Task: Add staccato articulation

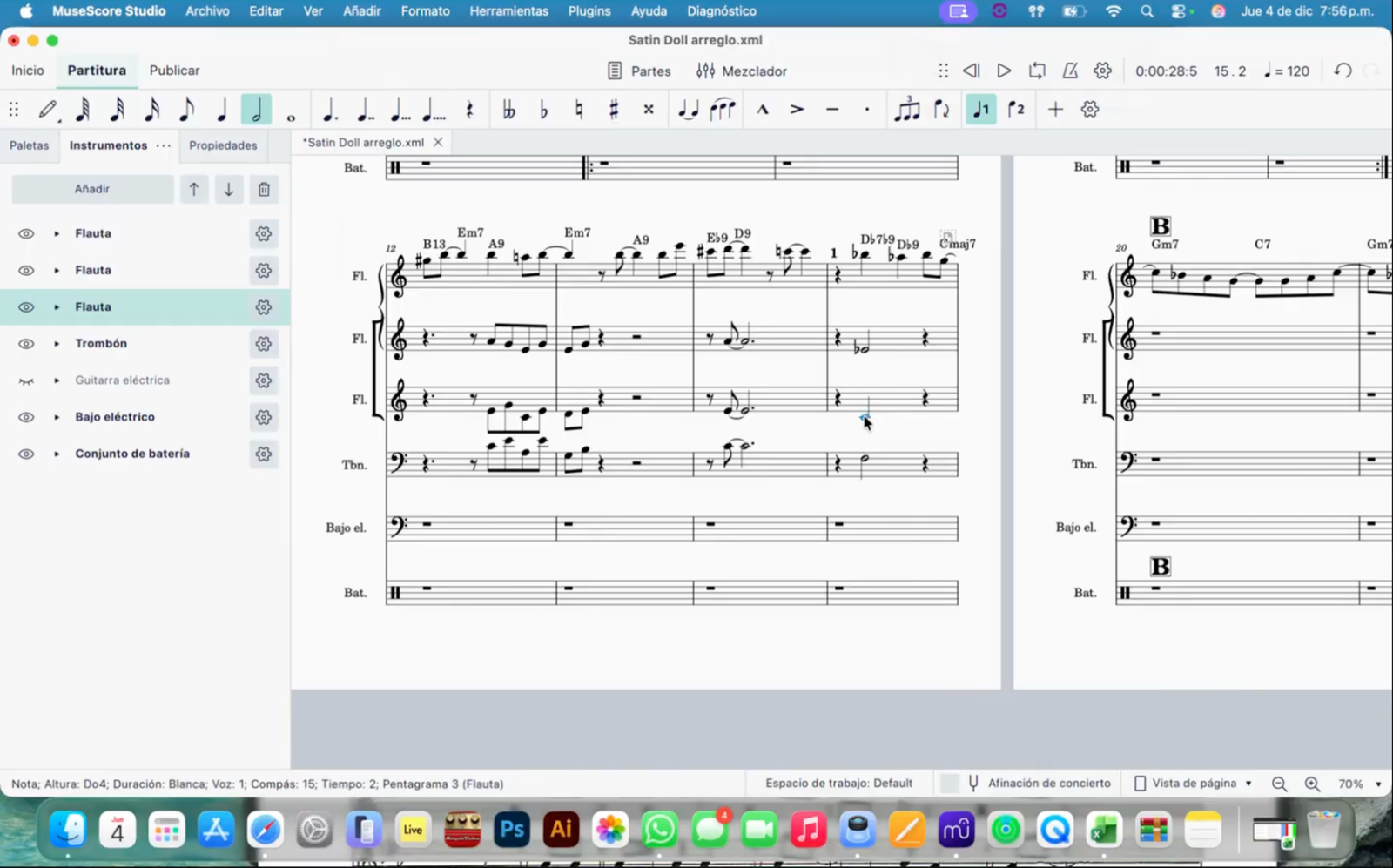Action: [x=867, y=110]
